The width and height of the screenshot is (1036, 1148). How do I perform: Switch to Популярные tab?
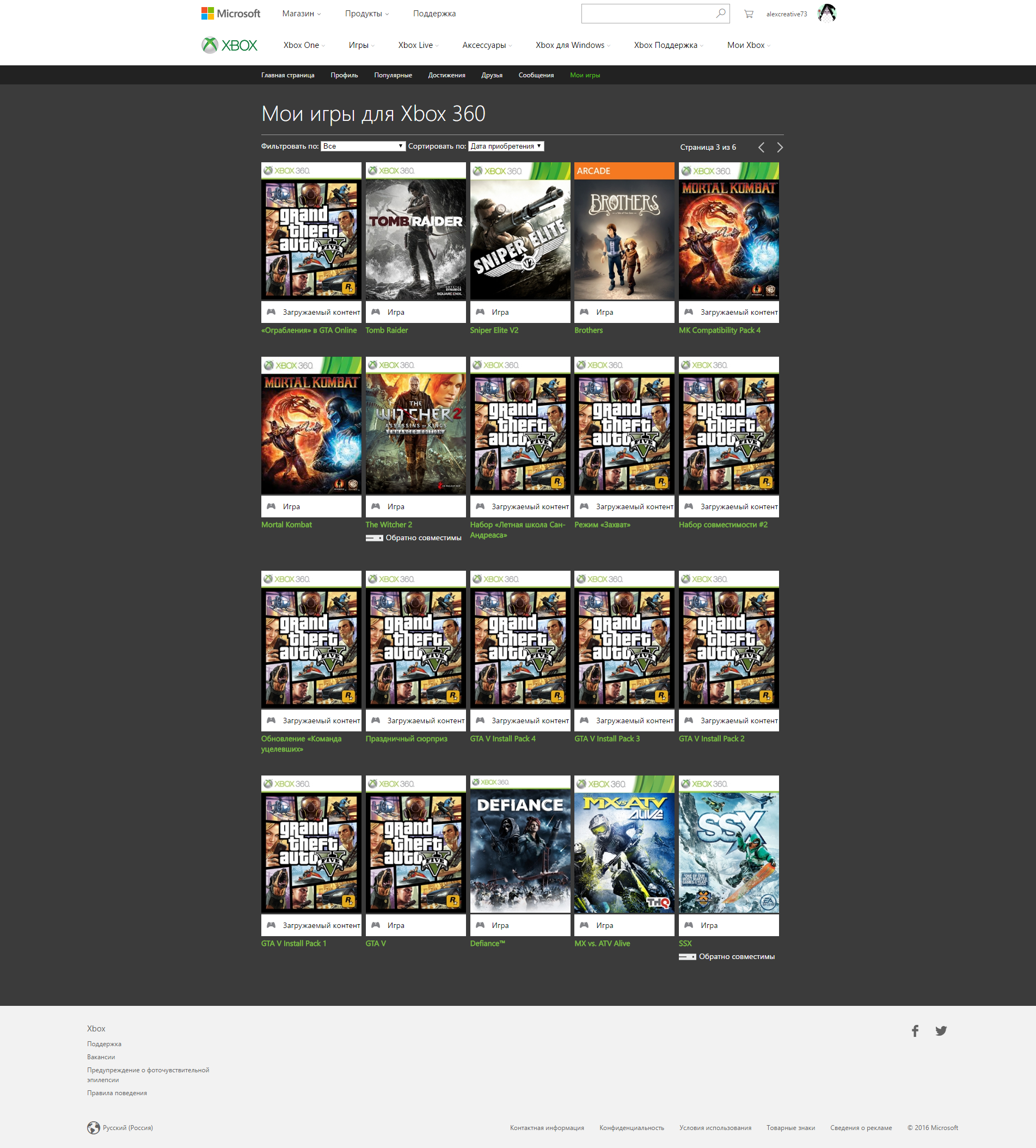pos(394,75)
